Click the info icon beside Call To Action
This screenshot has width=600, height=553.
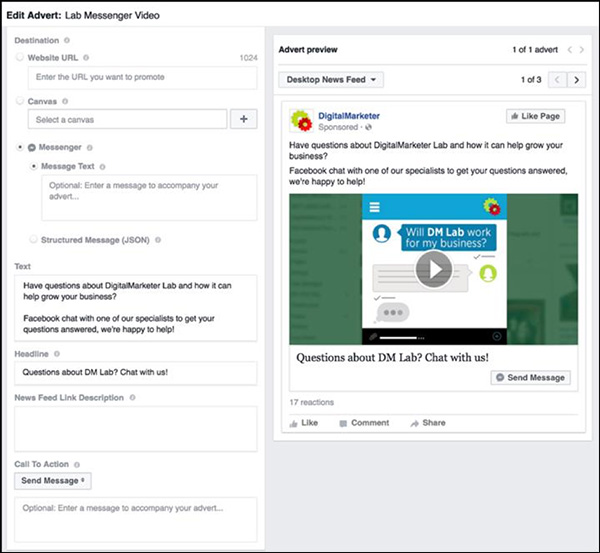pyautogui.click(x=77, y=465)
